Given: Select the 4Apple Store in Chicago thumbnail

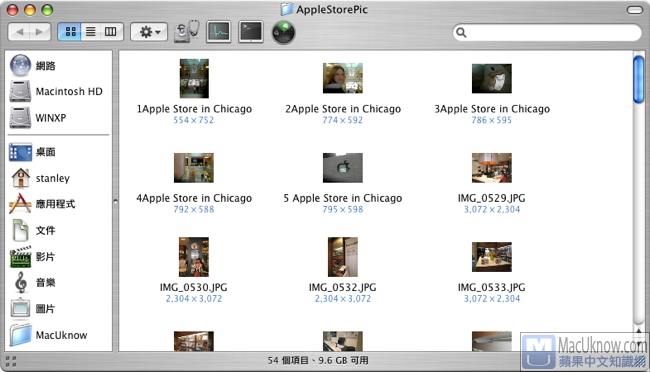Looking at the screenshot, I should (194, 168).
